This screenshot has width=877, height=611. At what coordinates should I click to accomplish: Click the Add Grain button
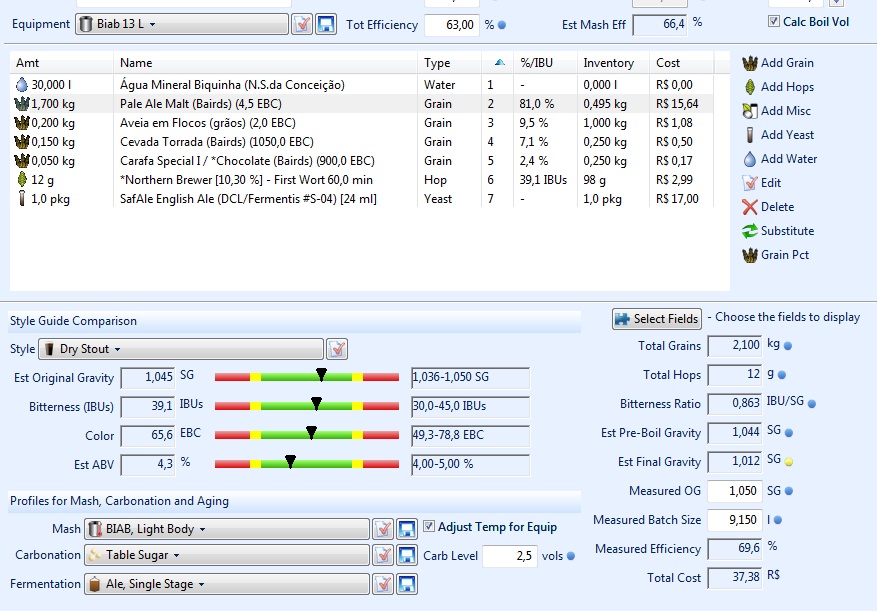[778, 63]
